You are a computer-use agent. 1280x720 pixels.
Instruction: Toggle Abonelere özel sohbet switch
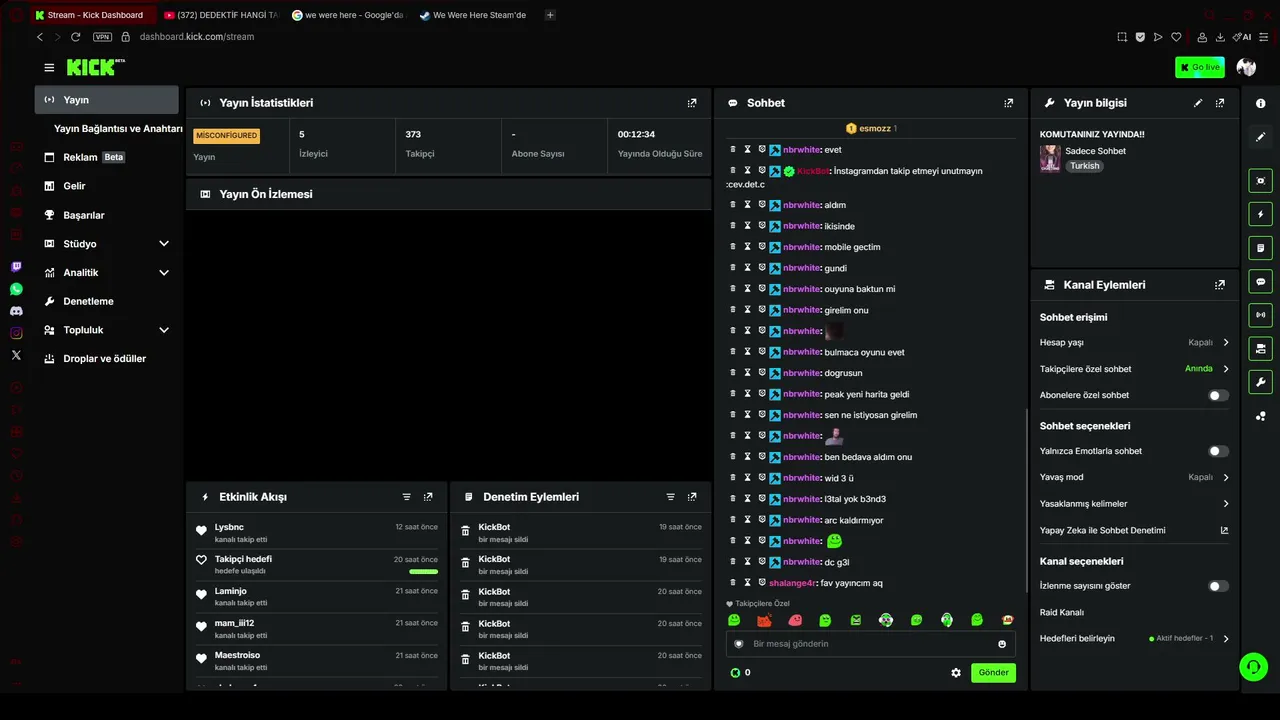click(x=1218, y=395)
